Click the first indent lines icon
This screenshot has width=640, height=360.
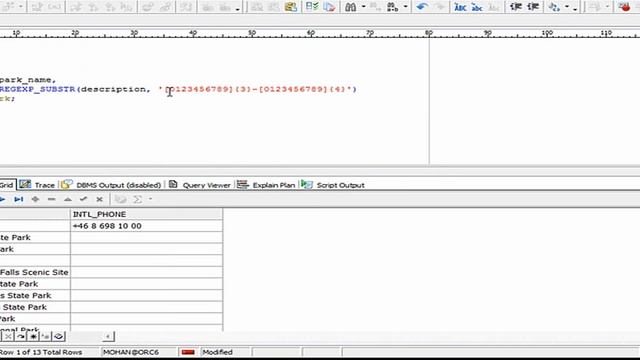516,7
